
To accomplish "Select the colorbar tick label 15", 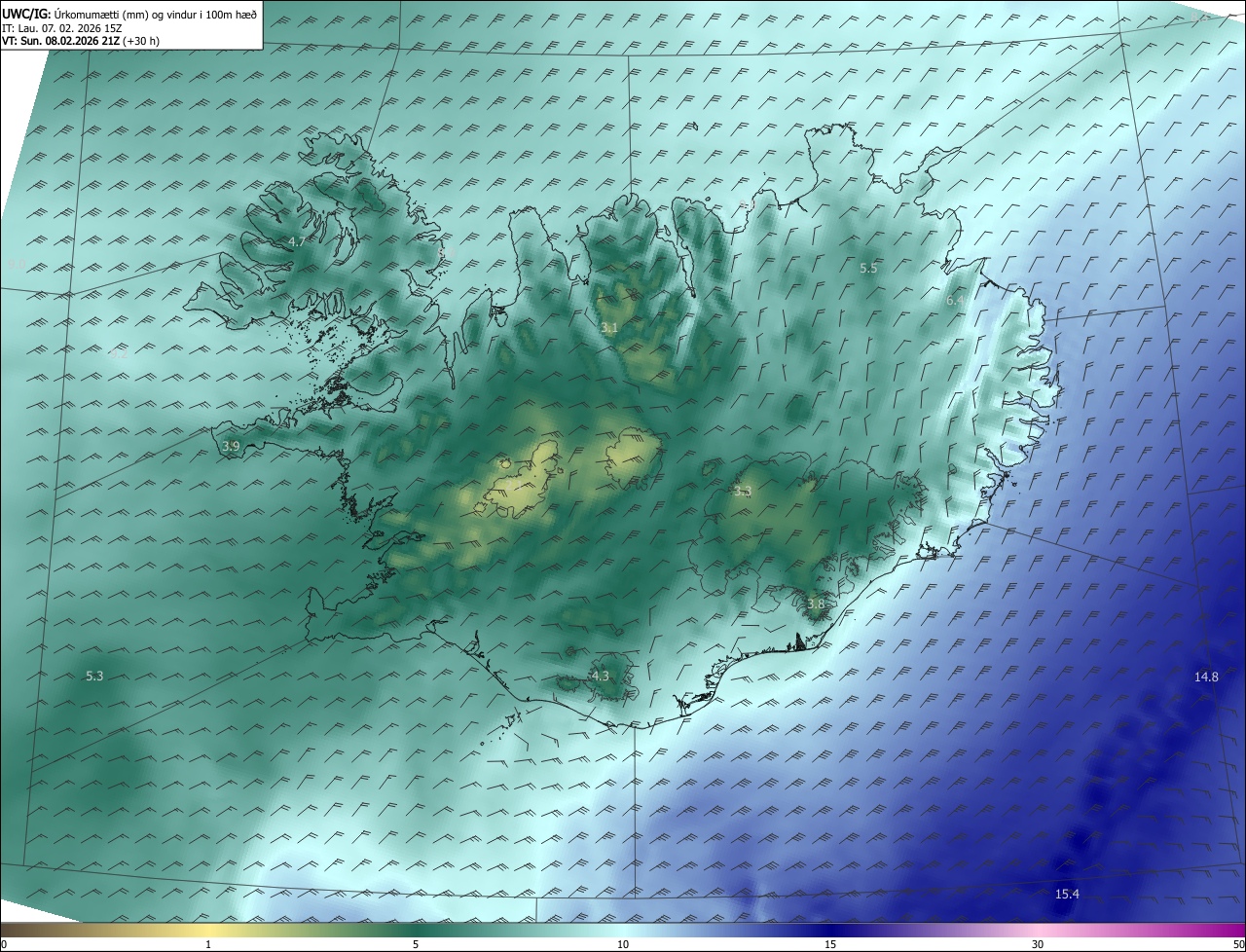I will (x=830, y=944).
